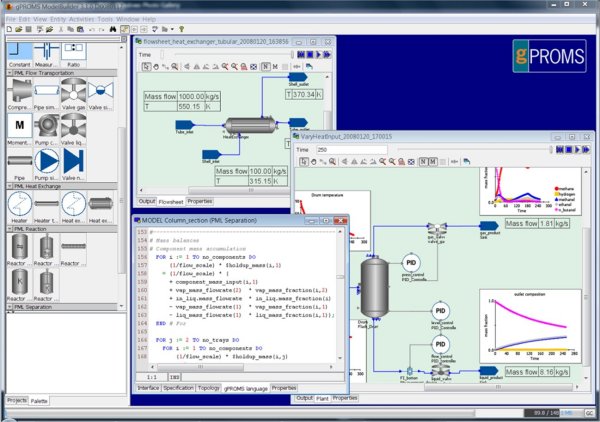600x422 pixels.
Task: Open the Tools menu
Action: 105,19
